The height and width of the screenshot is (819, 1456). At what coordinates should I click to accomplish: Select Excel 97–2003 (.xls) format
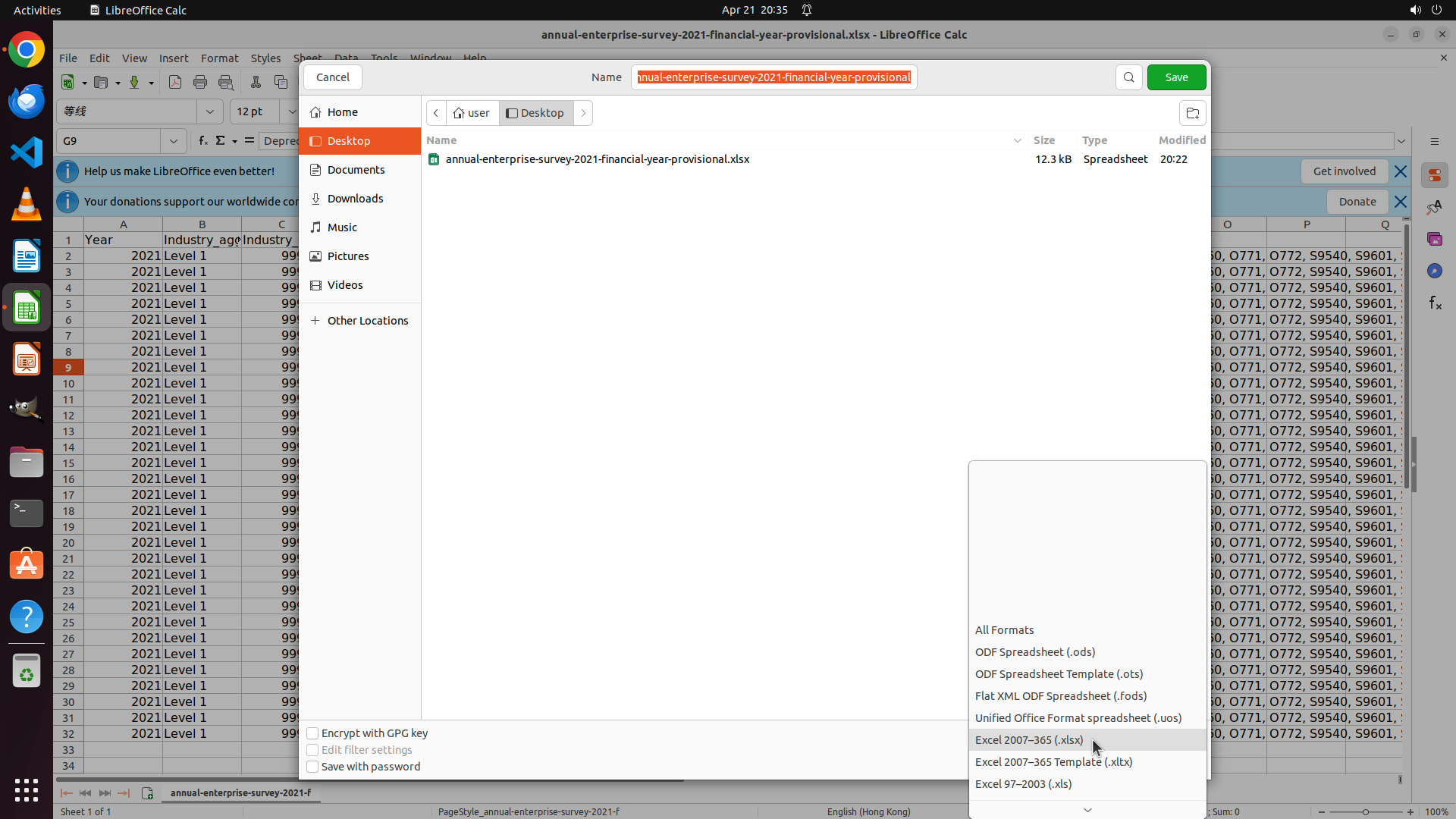(x=1023, y=783)
